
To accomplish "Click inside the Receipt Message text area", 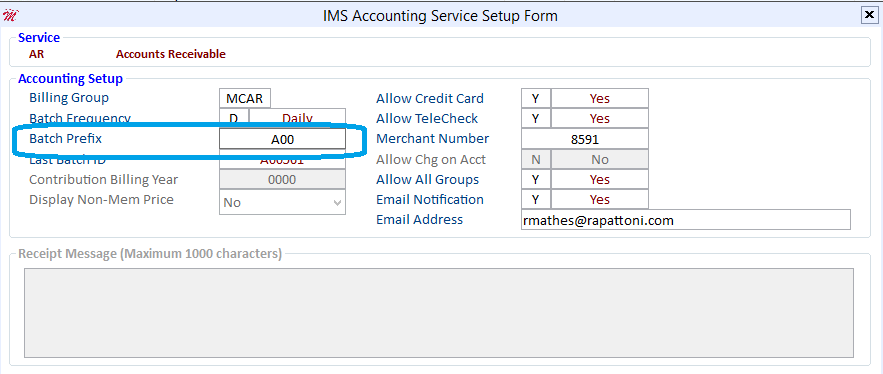I will [x=439, y=313].
